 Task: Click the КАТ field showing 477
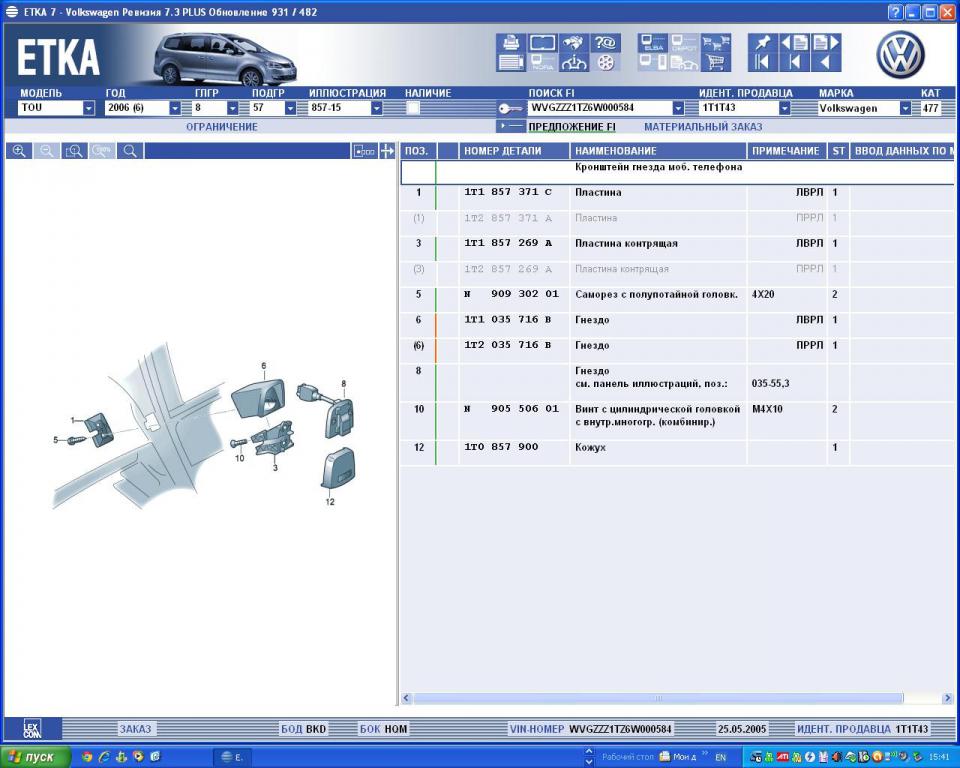(931, 108)
